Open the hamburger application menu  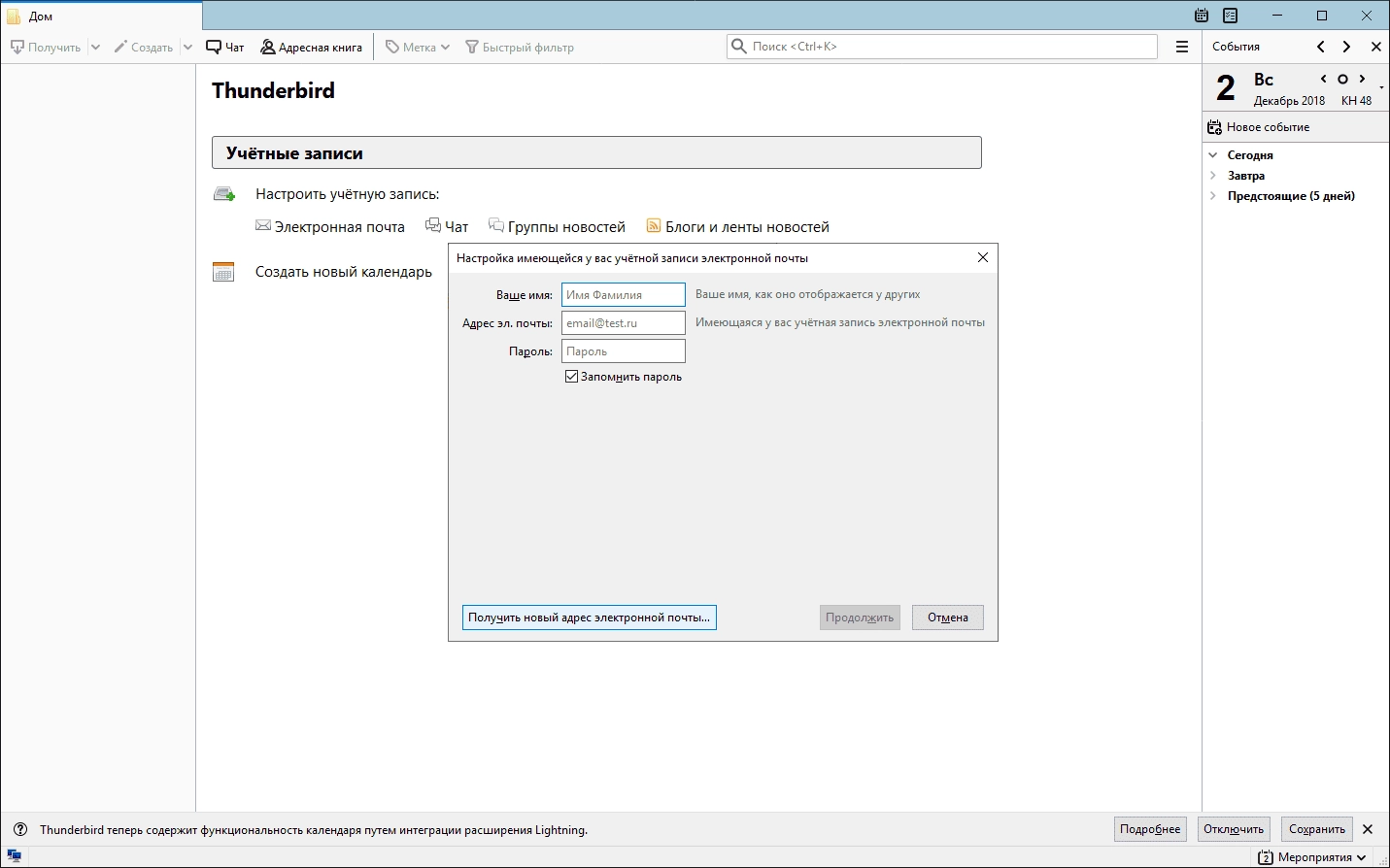[x=1182, y=47]
